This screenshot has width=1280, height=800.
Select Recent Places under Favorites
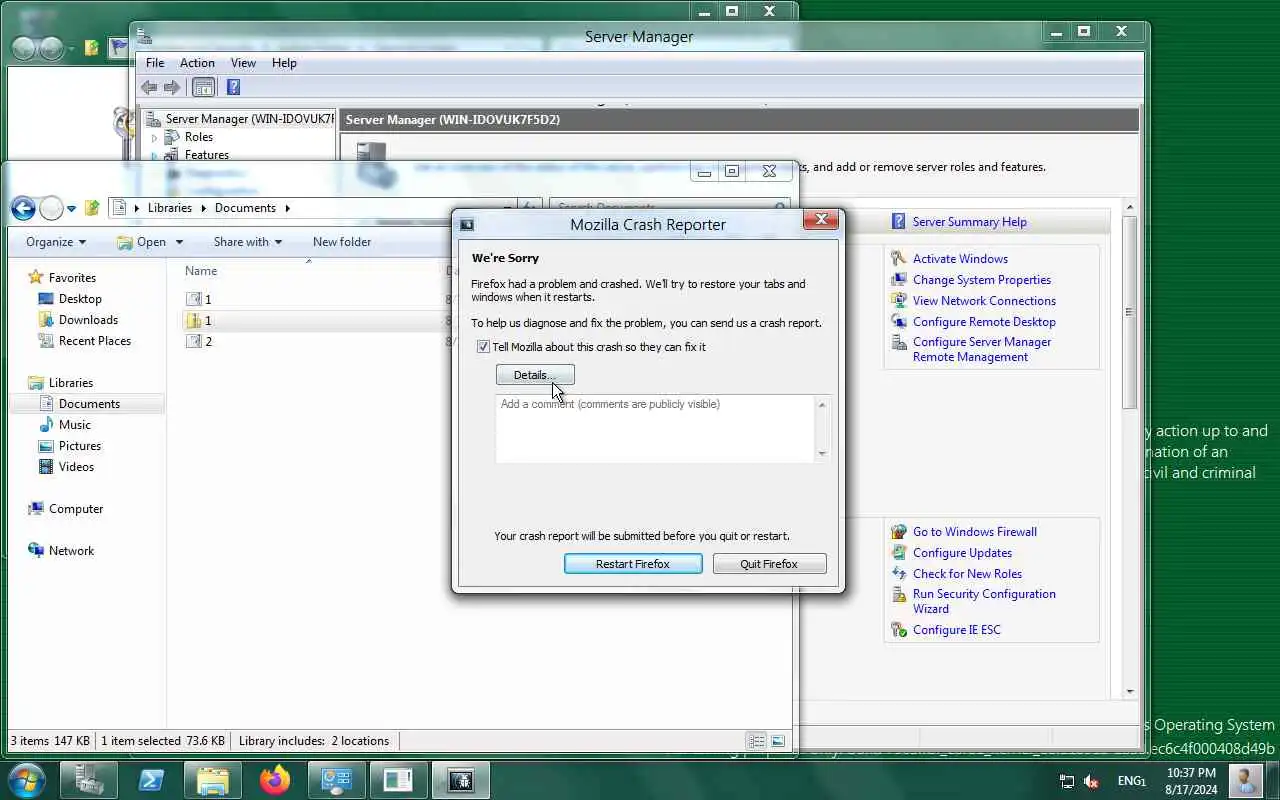pyautogui.click(x=94, y=341)
